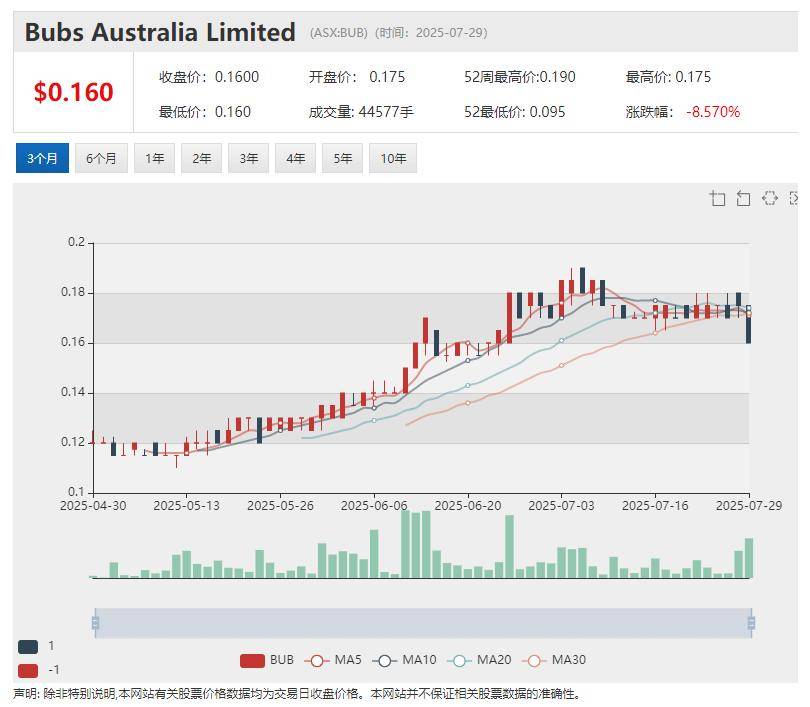Activate the area zoom tool icon
This screenshot has height=707, width=810.
click(717, 198)
